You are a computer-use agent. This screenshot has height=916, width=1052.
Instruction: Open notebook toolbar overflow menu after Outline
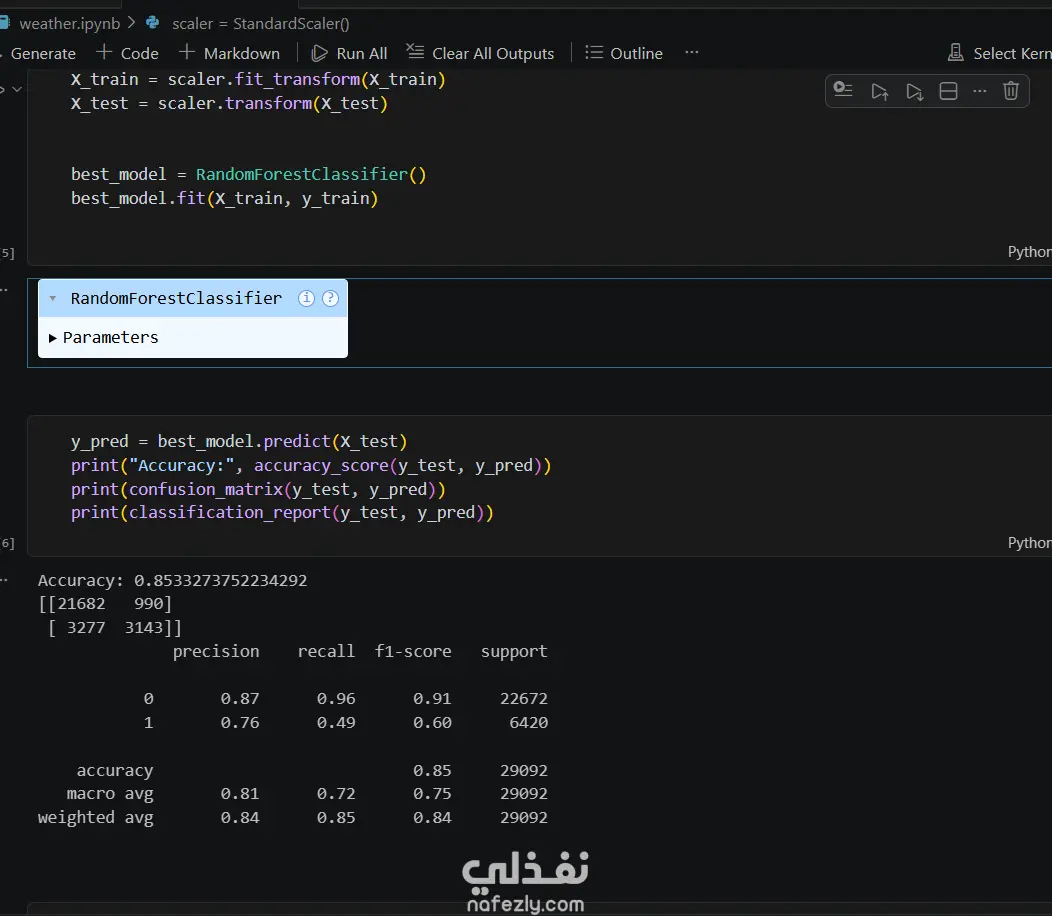click(692, 53)
